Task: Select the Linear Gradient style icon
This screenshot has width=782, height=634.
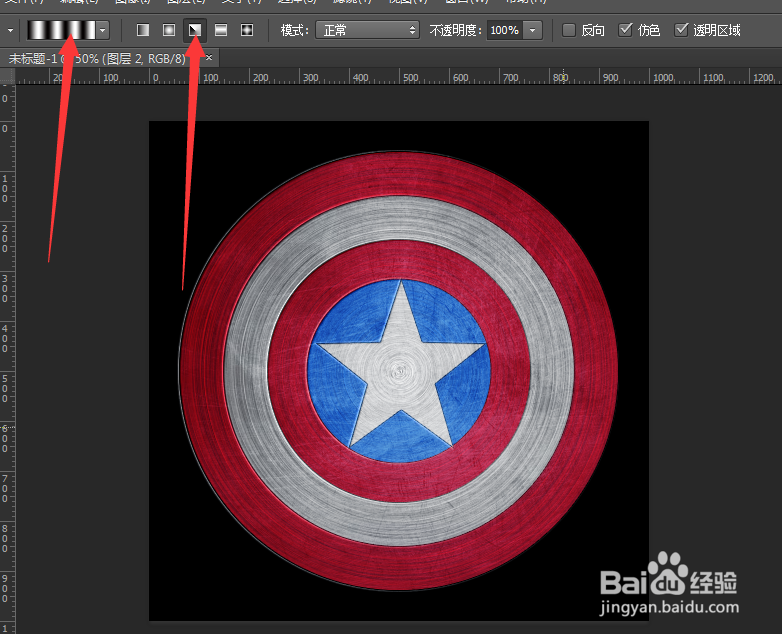Action: [143, 30]
